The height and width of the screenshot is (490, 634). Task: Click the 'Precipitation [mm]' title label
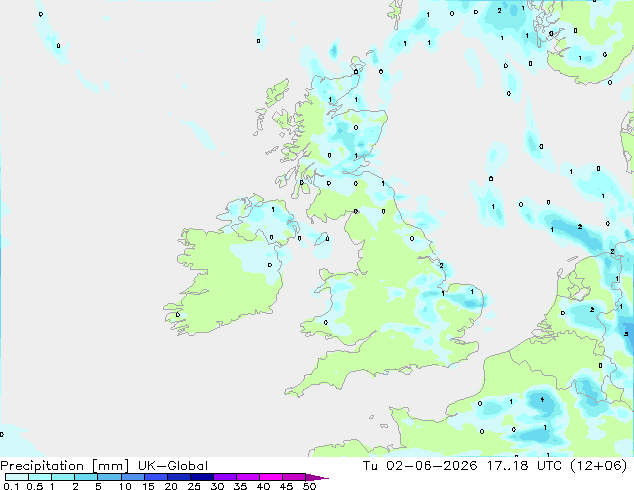[x=65, y=466]
